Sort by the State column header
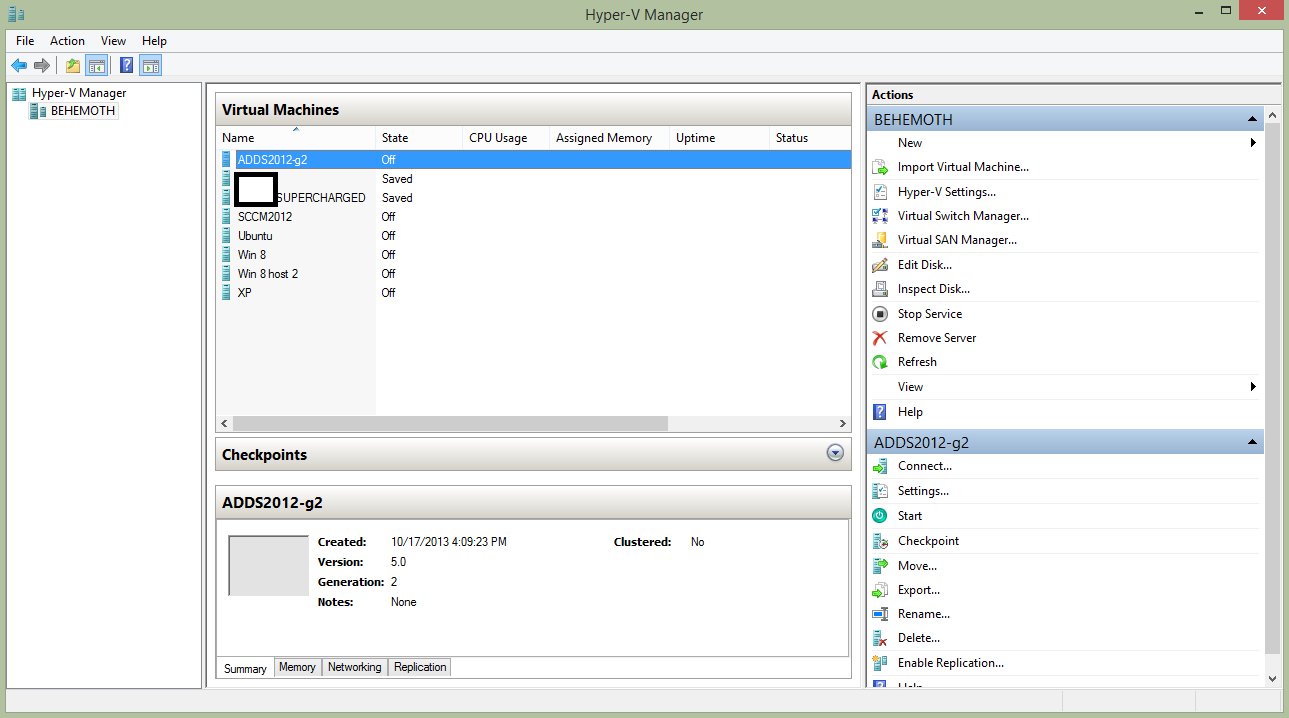The height and width of the screenshot is (718, 1289). coord(419,138)
